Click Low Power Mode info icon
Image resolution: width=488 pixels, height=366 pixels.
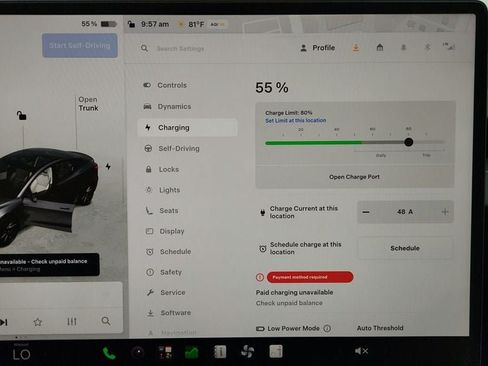point(327,328)
